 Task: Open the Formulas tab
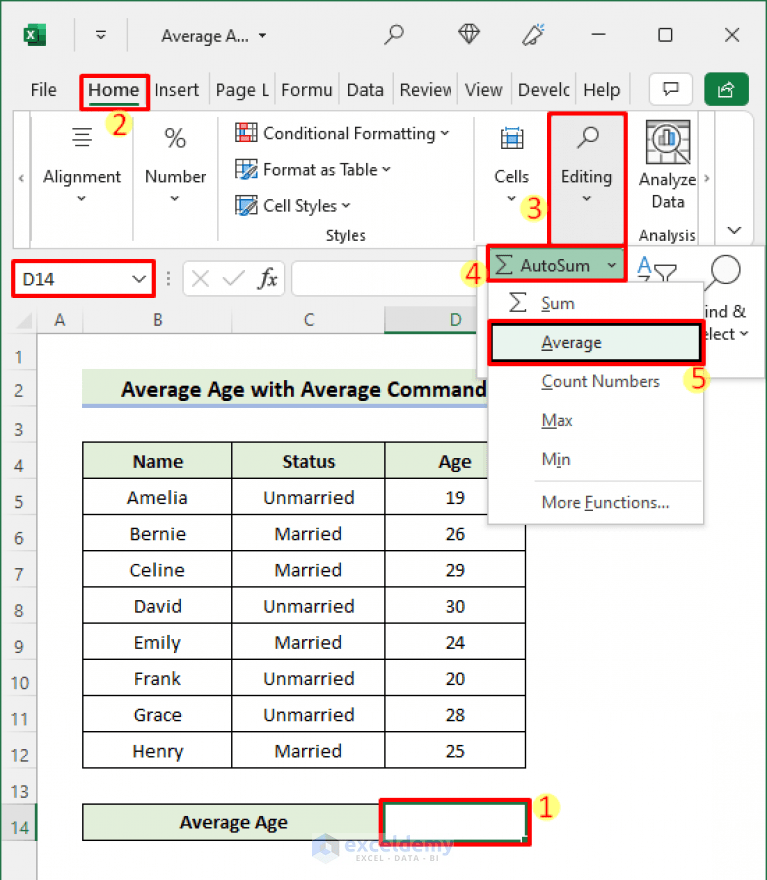click(x=306, y=90)
